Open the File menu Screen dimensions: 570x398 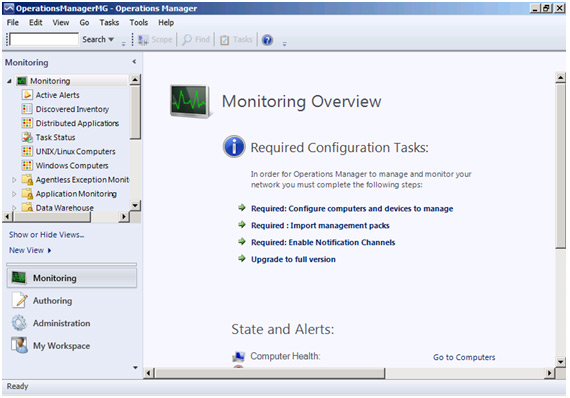click(x=13, y=23)
